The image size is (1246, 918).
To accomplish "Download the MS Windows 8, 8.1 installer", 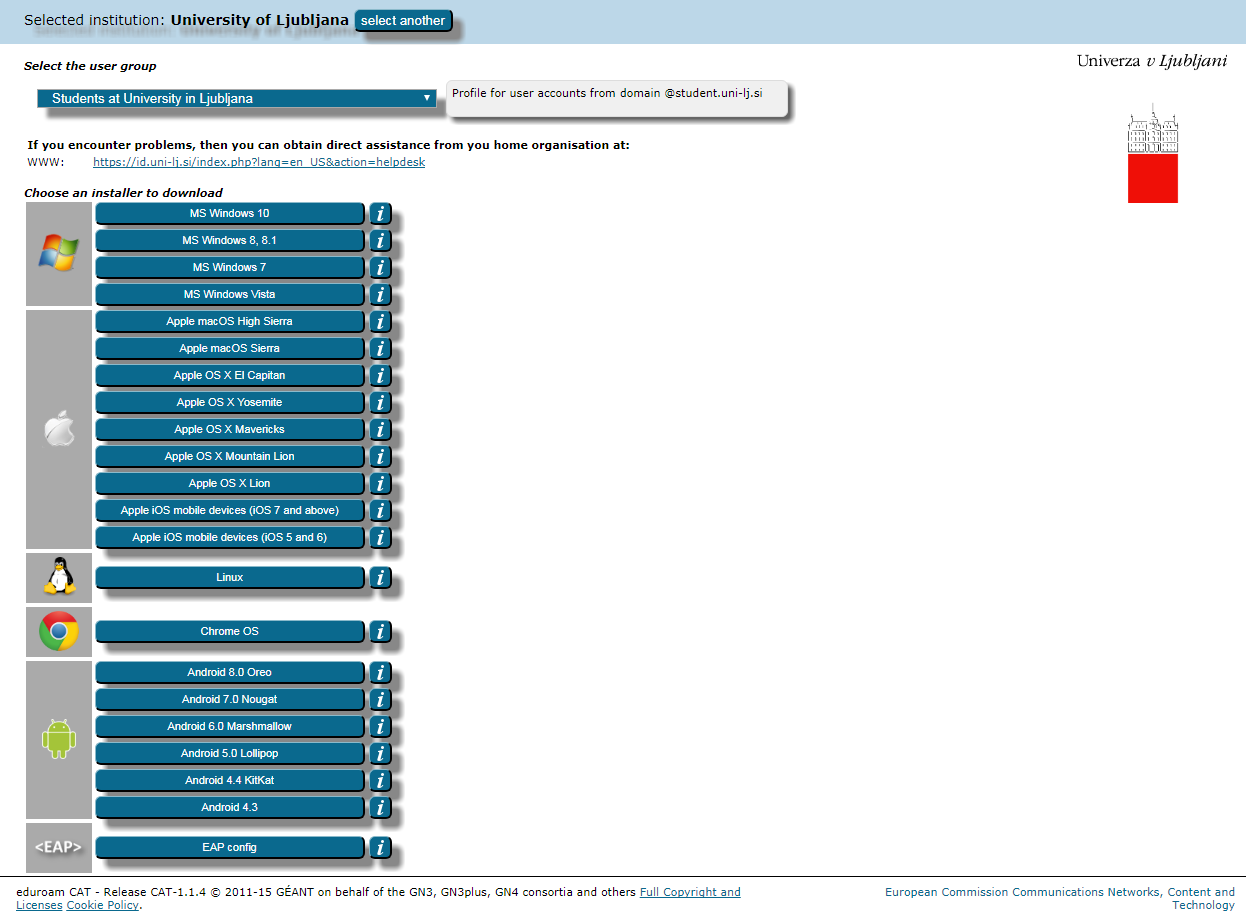I will 230,241.
